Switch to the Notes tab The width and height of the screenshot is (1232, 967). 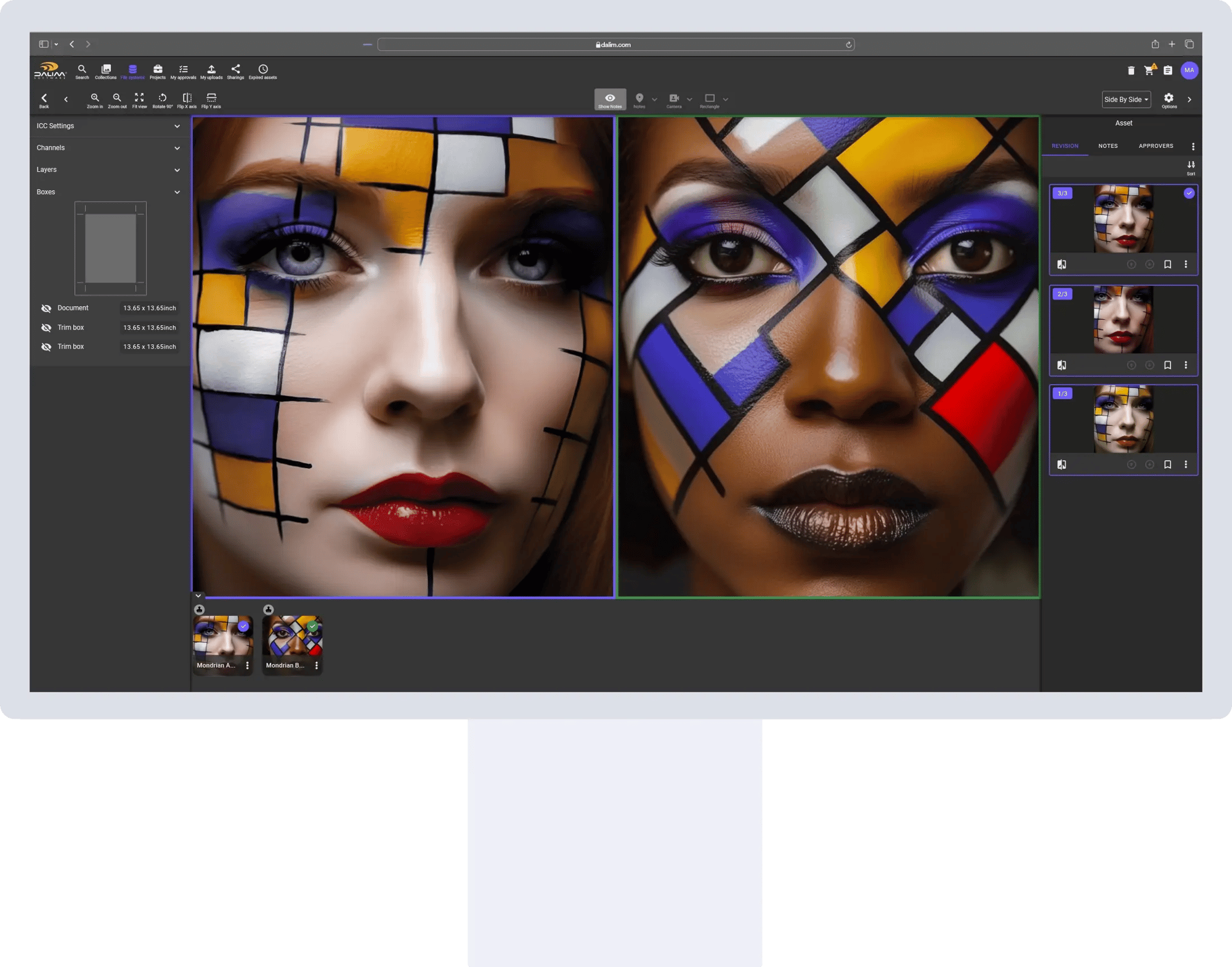coord(1108,146)
